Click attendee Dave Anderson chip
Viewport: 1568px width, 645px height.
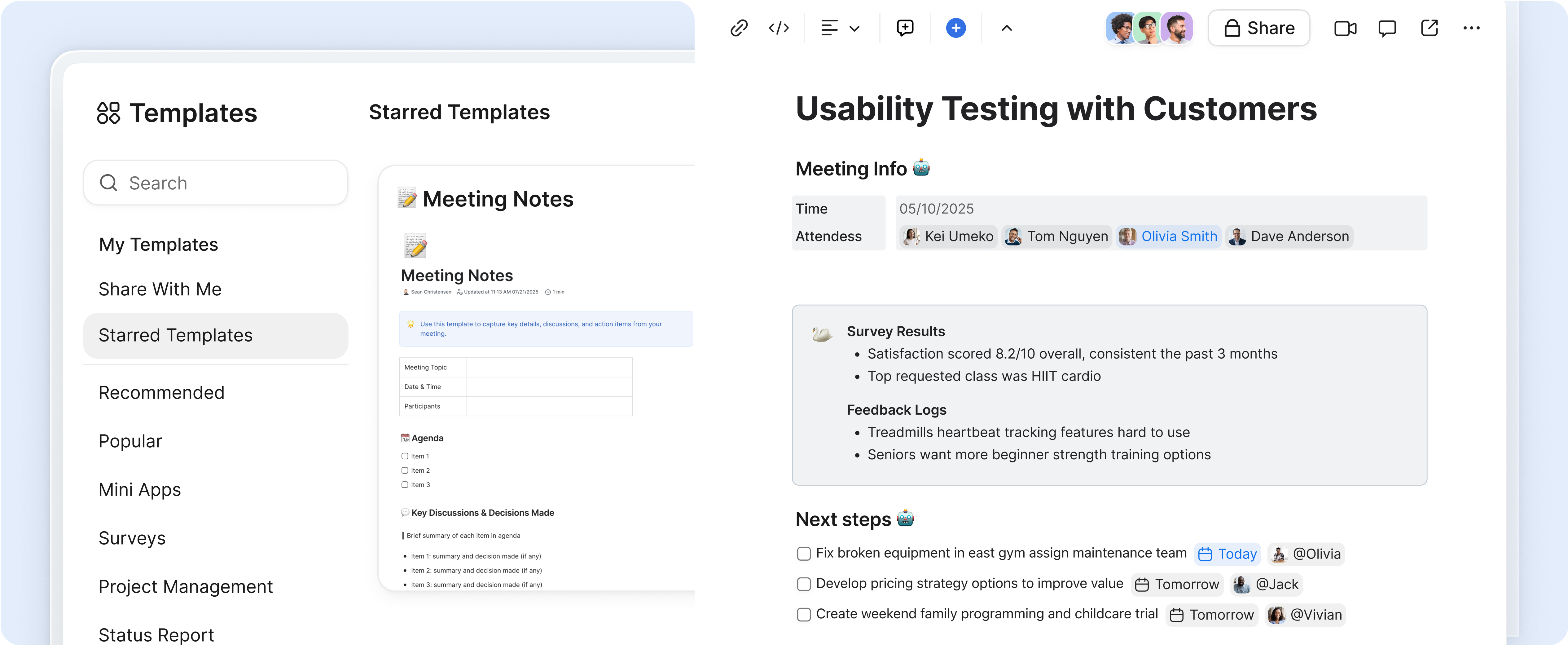[1289, 236]
